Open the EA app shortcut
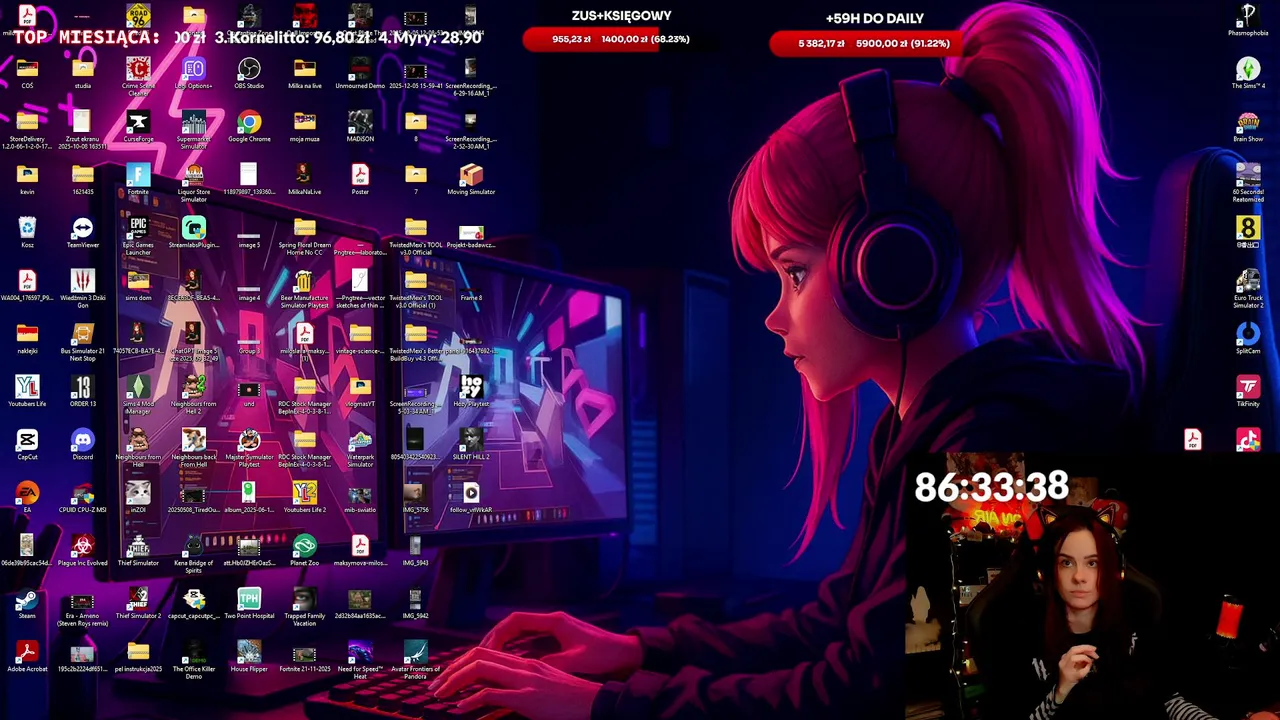Image resolution: width=1280 pixels, height=720 pixels. [x=27, y=496]
